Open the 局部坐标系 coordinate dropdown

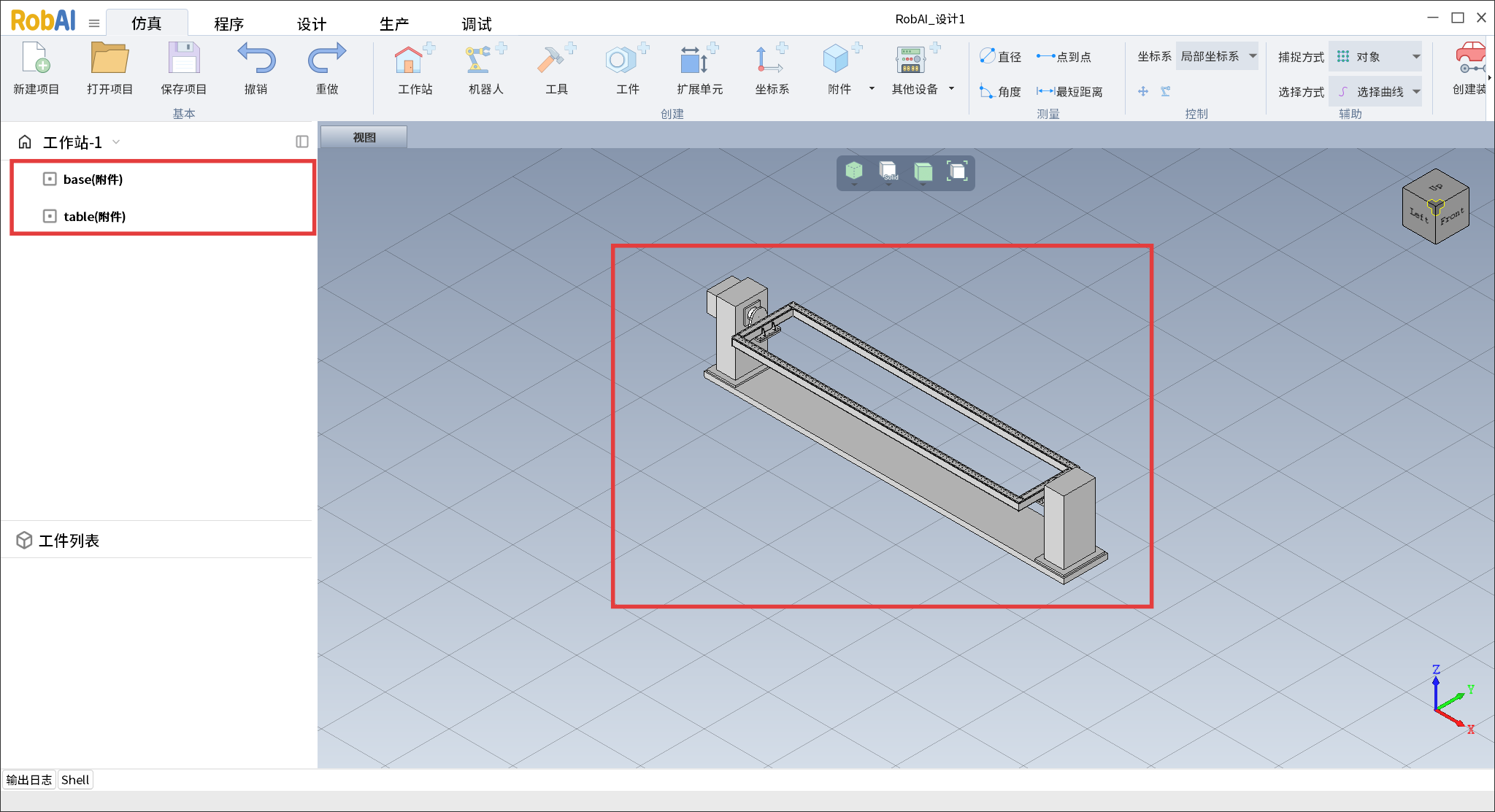coord(1217,56)
